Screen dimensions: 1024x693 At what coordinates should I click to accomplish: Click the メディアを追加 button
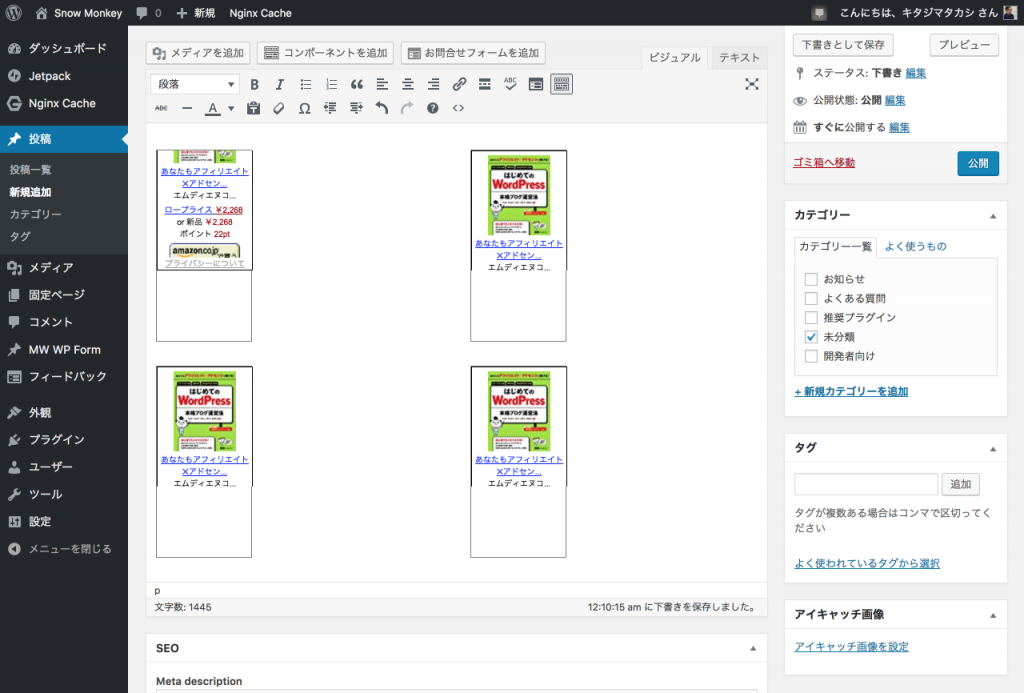(198, 53)
